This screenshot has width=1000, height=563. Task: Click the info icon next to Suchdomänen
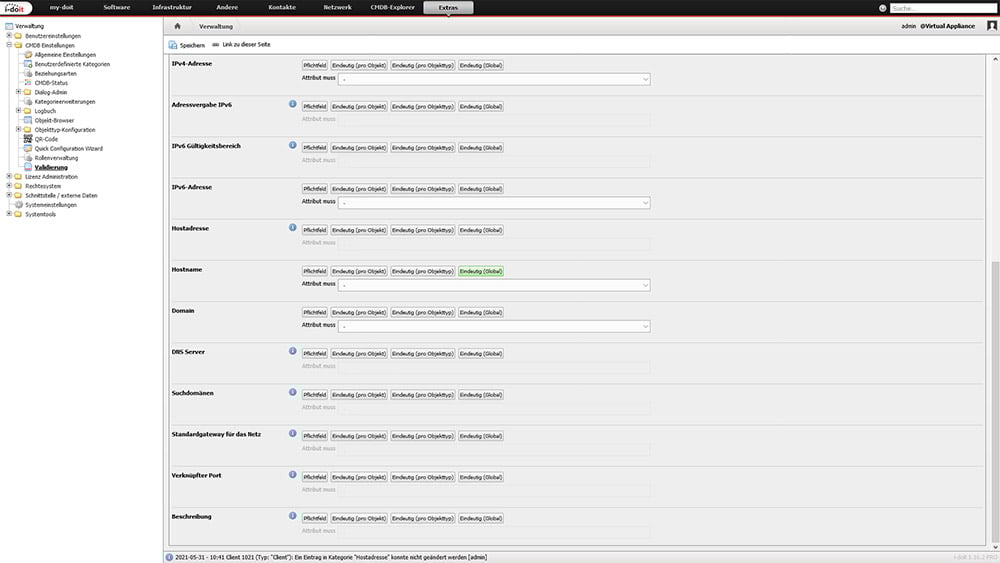(x=293, y=393)
